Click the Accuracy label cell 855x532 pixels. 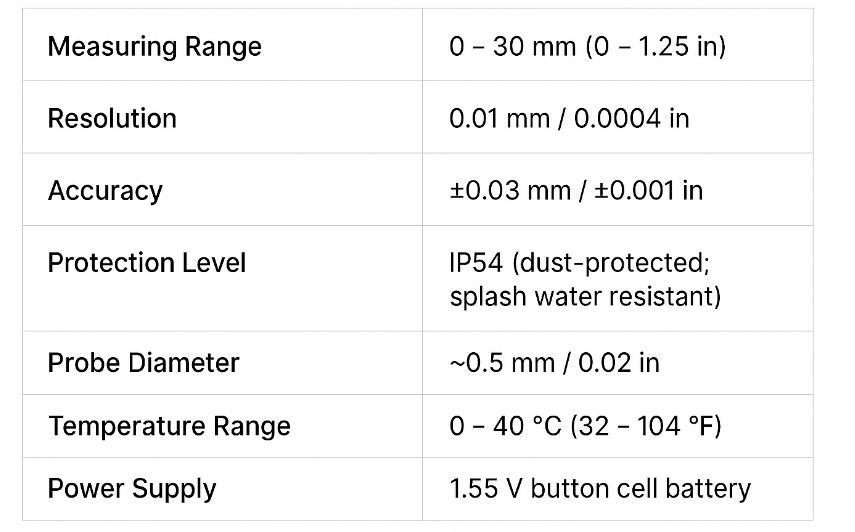(105, 190)
